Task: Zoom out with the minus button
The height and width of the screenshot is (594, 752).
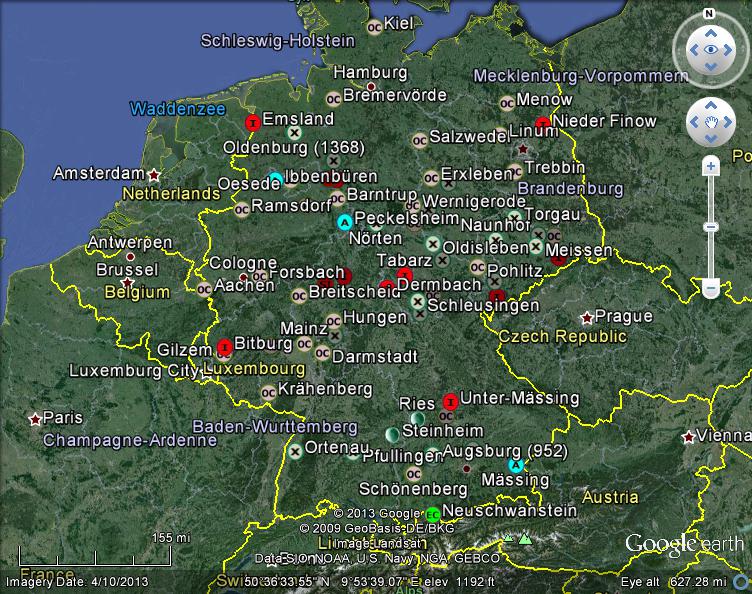Action: click(711, 288)
